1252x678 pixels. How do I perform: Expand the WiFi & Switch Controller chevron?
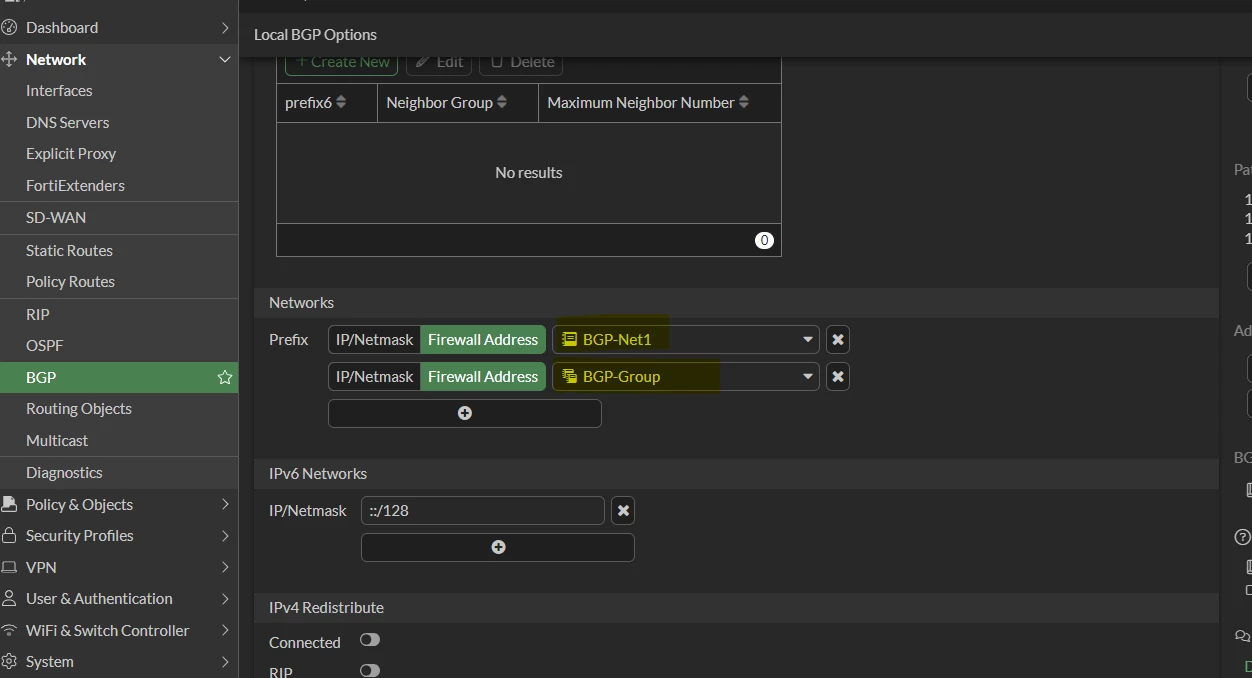click(x=225, y=630)
